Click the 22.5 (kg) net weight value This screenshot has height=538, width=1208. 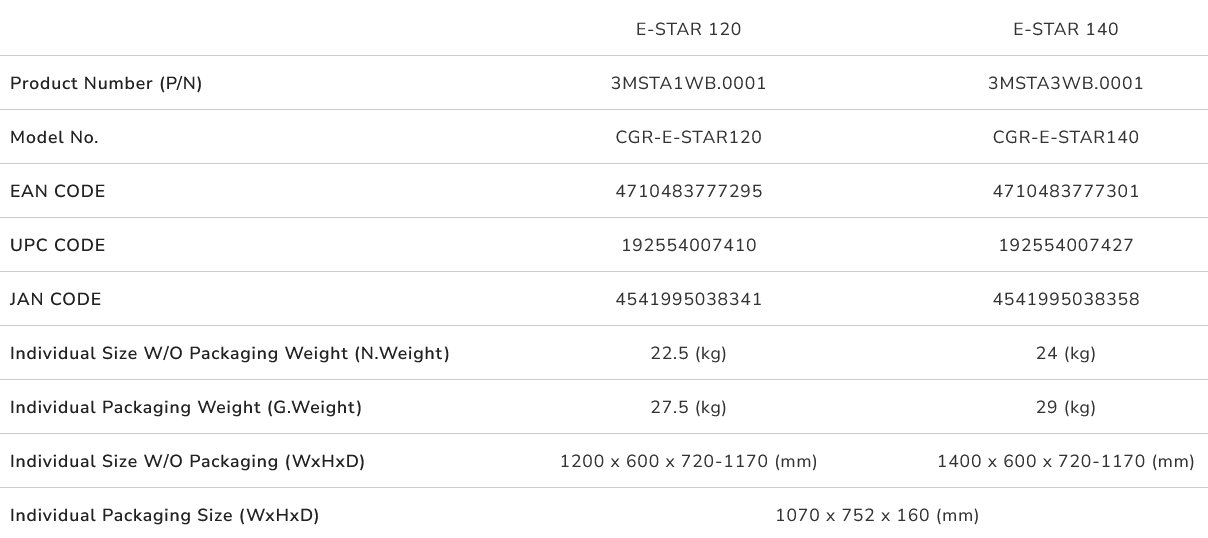pyautogui.click(x=688, y=353)
